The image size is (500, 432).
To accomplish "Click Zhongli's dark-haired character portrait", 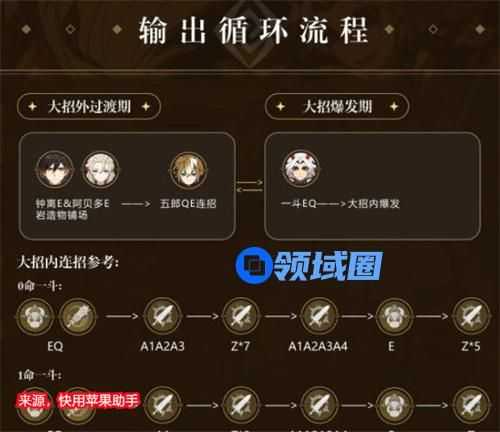I will pyautogui.click(x=55, y=170).
